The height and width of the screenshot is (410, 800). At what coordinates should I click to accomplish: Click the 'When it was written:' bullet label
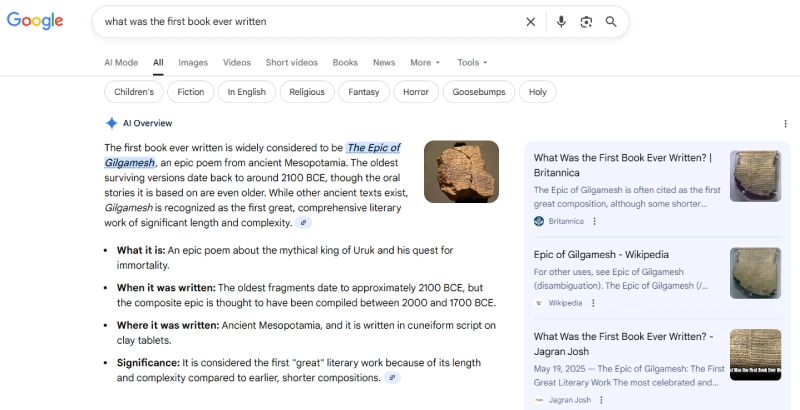tap(166, 288)
